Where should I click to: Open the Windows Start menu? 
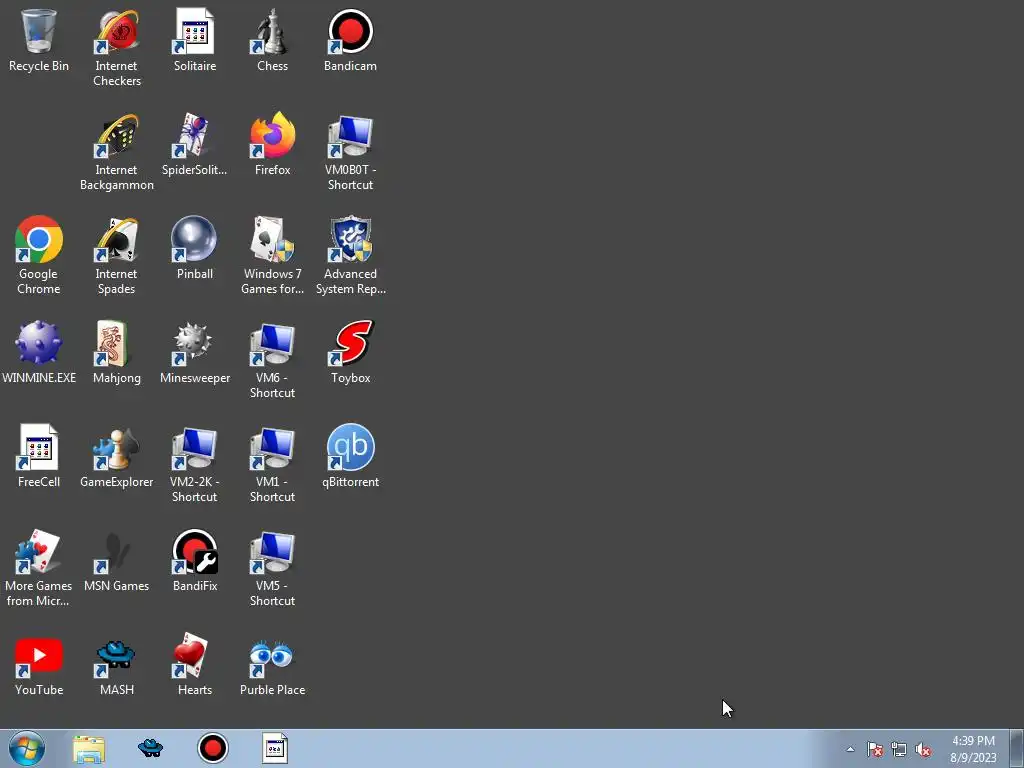tap(27, 748)
